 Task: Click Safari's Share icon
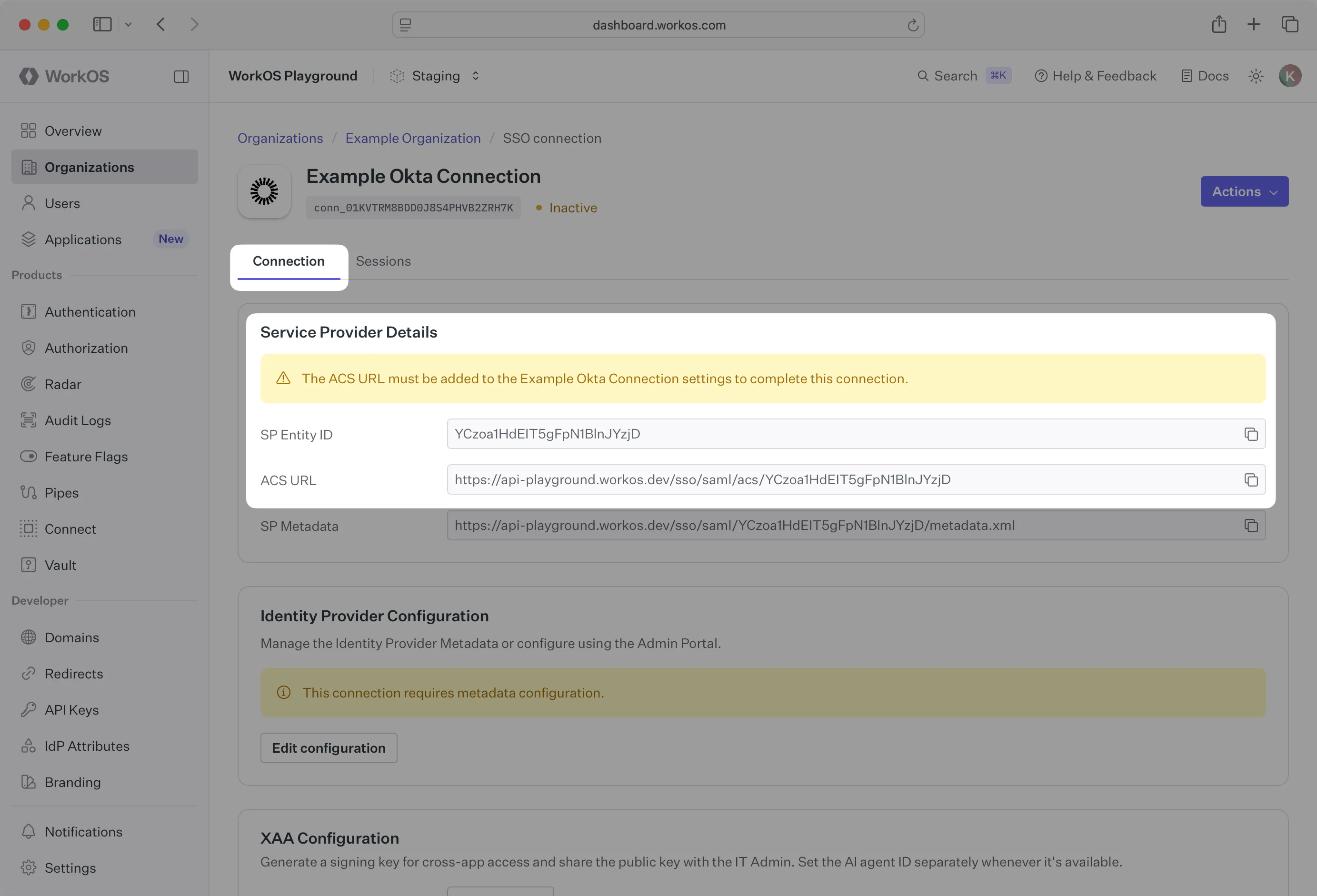tap(1219, 24)
